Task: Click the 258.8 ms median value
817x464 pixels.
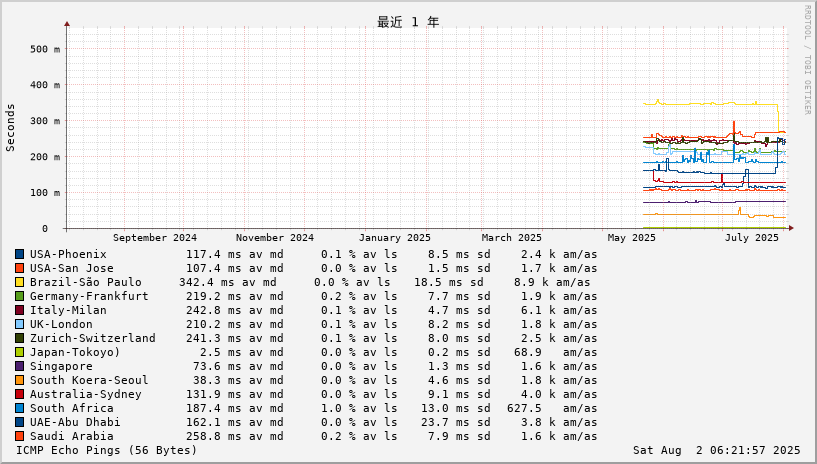Action: tap(213, 436)
